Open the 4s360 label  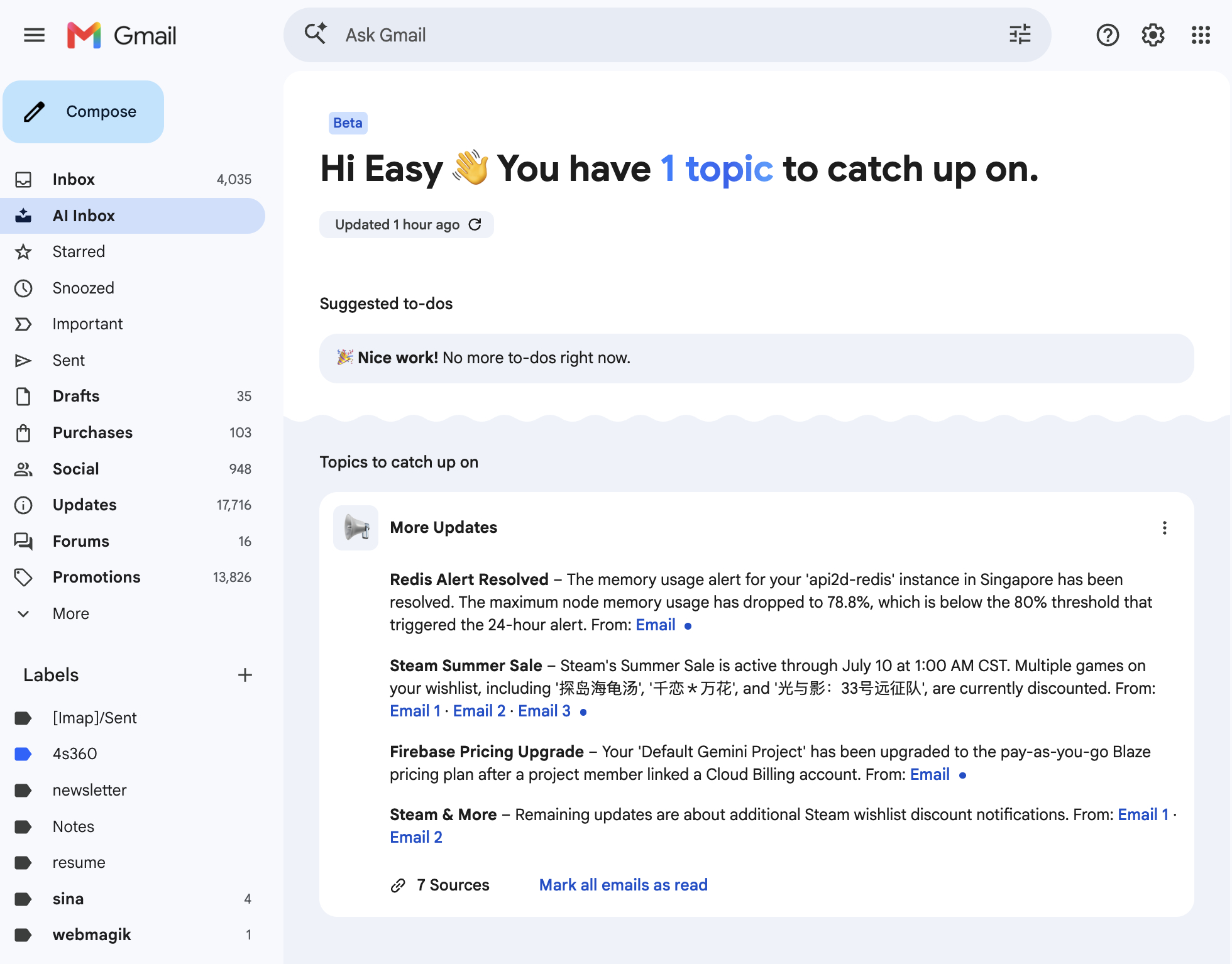(x=132, y=753)
